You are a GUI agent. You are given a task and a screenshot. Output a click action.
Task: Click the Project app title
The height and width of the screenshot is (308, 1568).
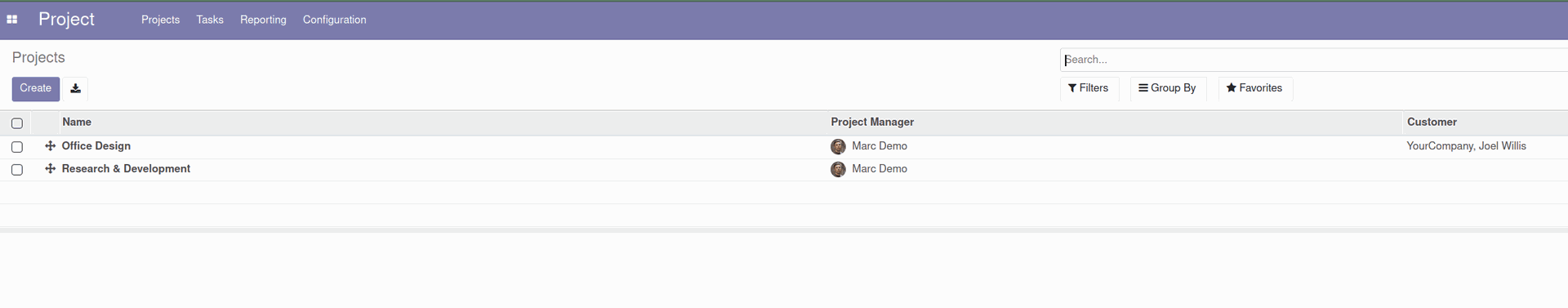(x=66, y=20)
